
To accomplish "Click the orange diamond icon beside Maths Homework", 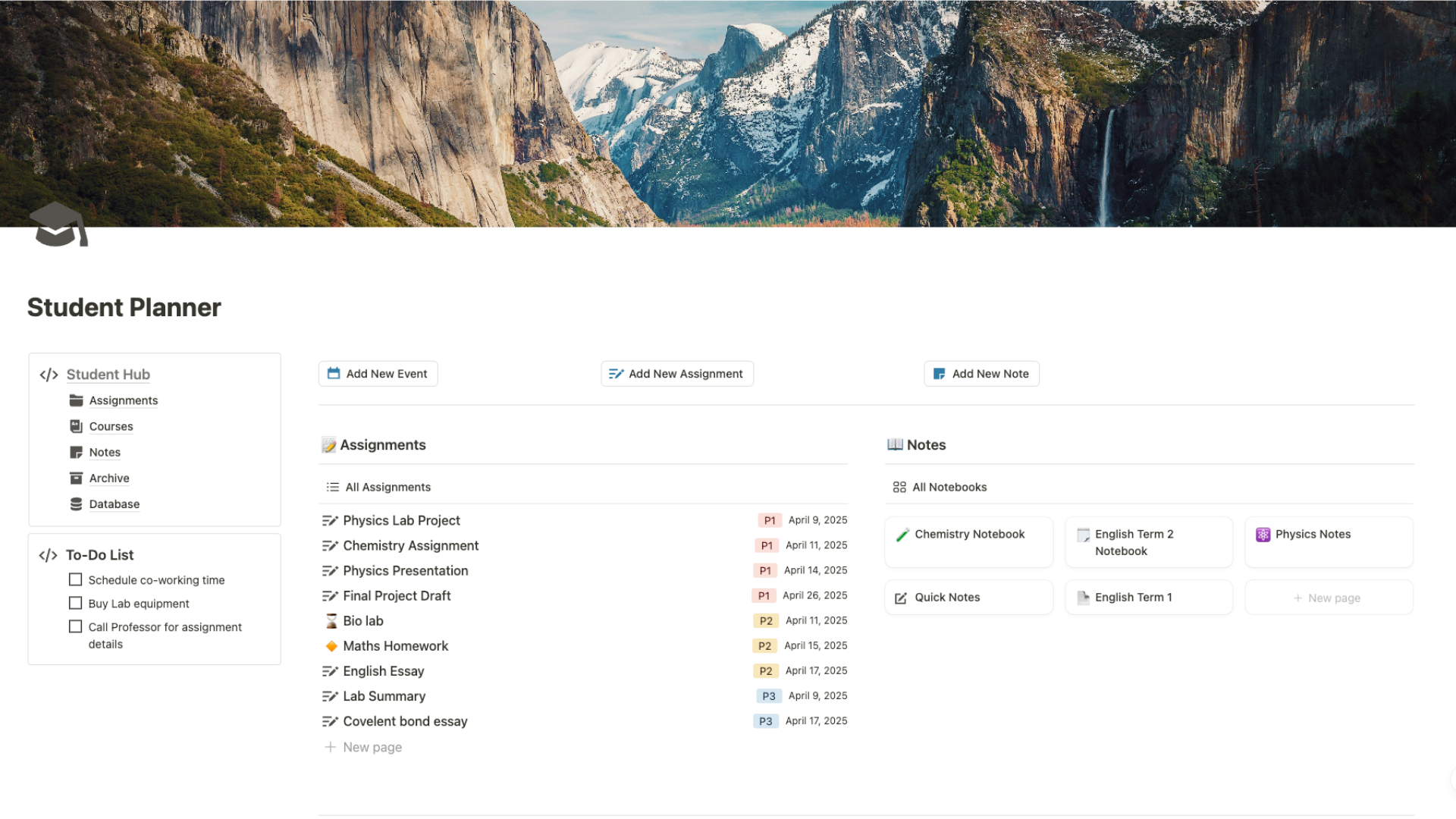I will coord(331,646).
